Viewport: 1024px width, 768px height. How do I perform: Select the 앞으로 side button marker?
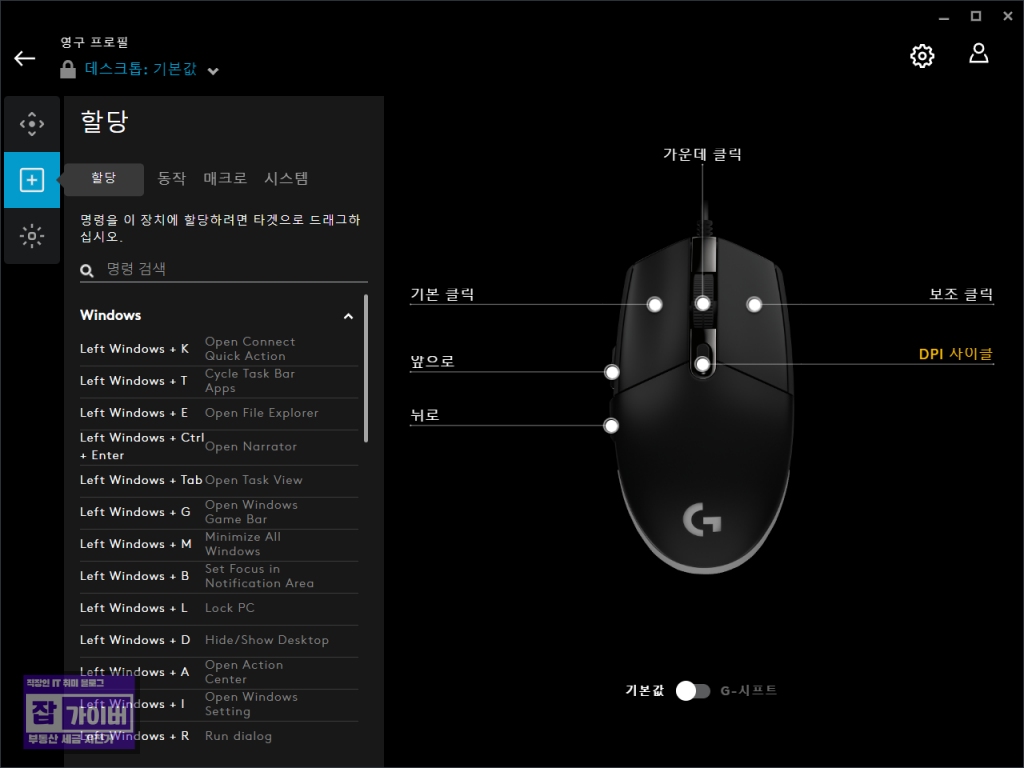612,372
